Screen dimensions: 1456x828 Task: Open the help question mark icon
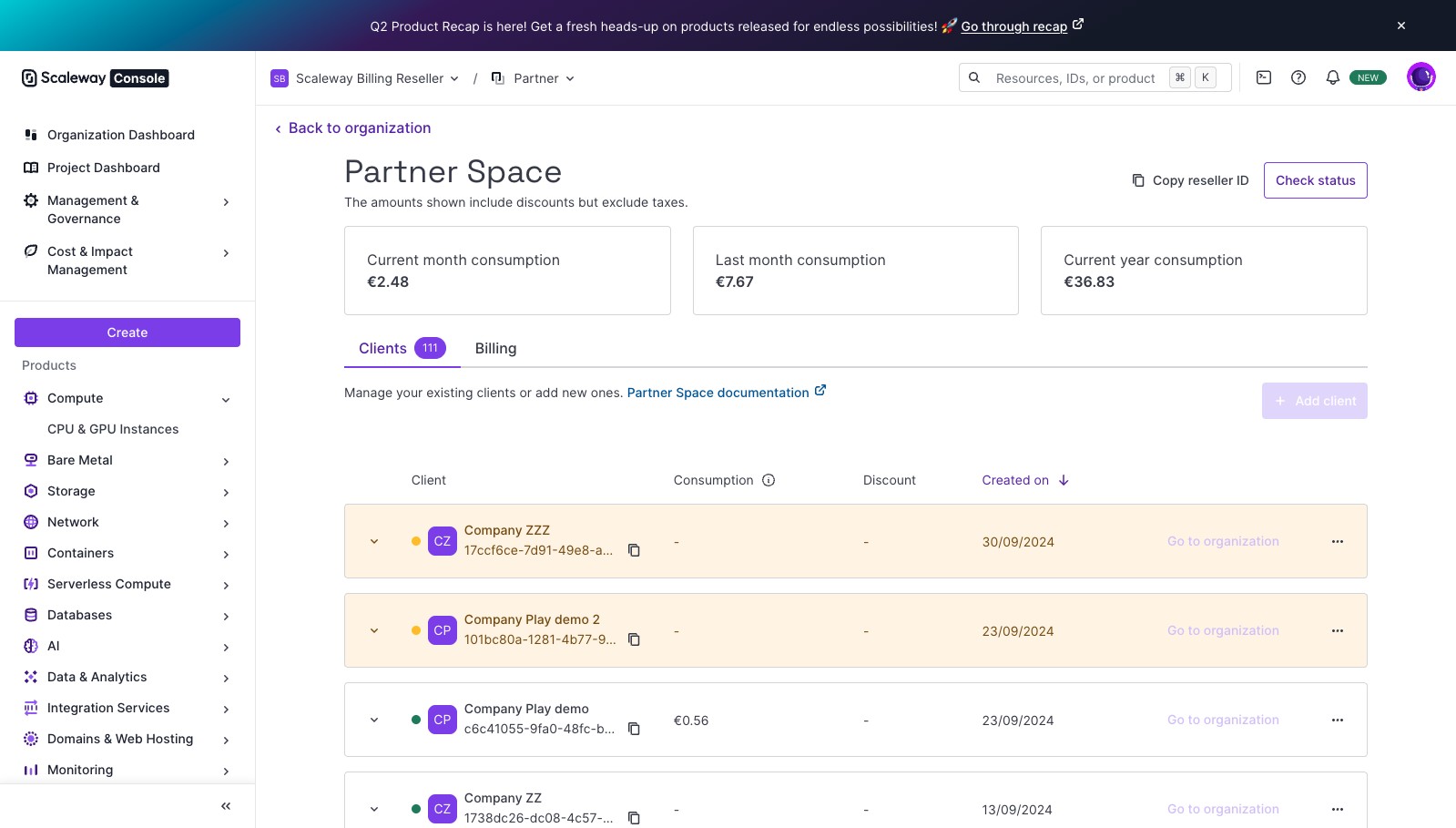point(1298,77)
